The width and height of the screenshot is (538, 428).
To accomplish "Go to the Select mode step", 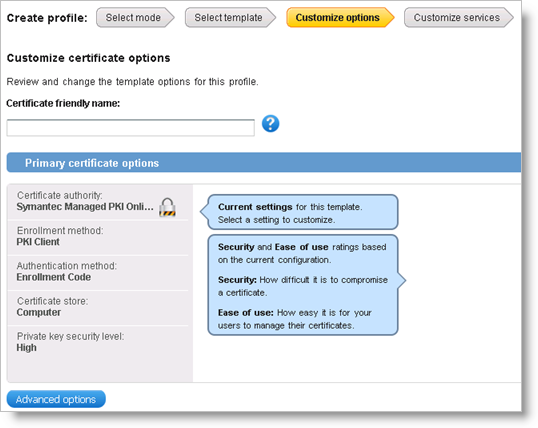I will (x=135, y=18).
